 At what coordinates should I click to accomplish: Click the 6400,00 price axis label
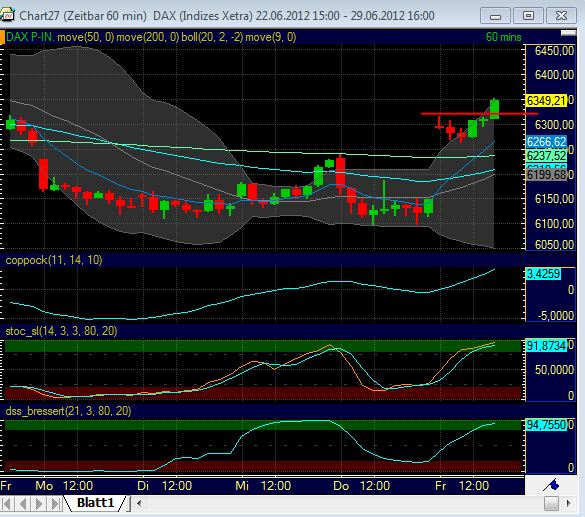[554, 75]
